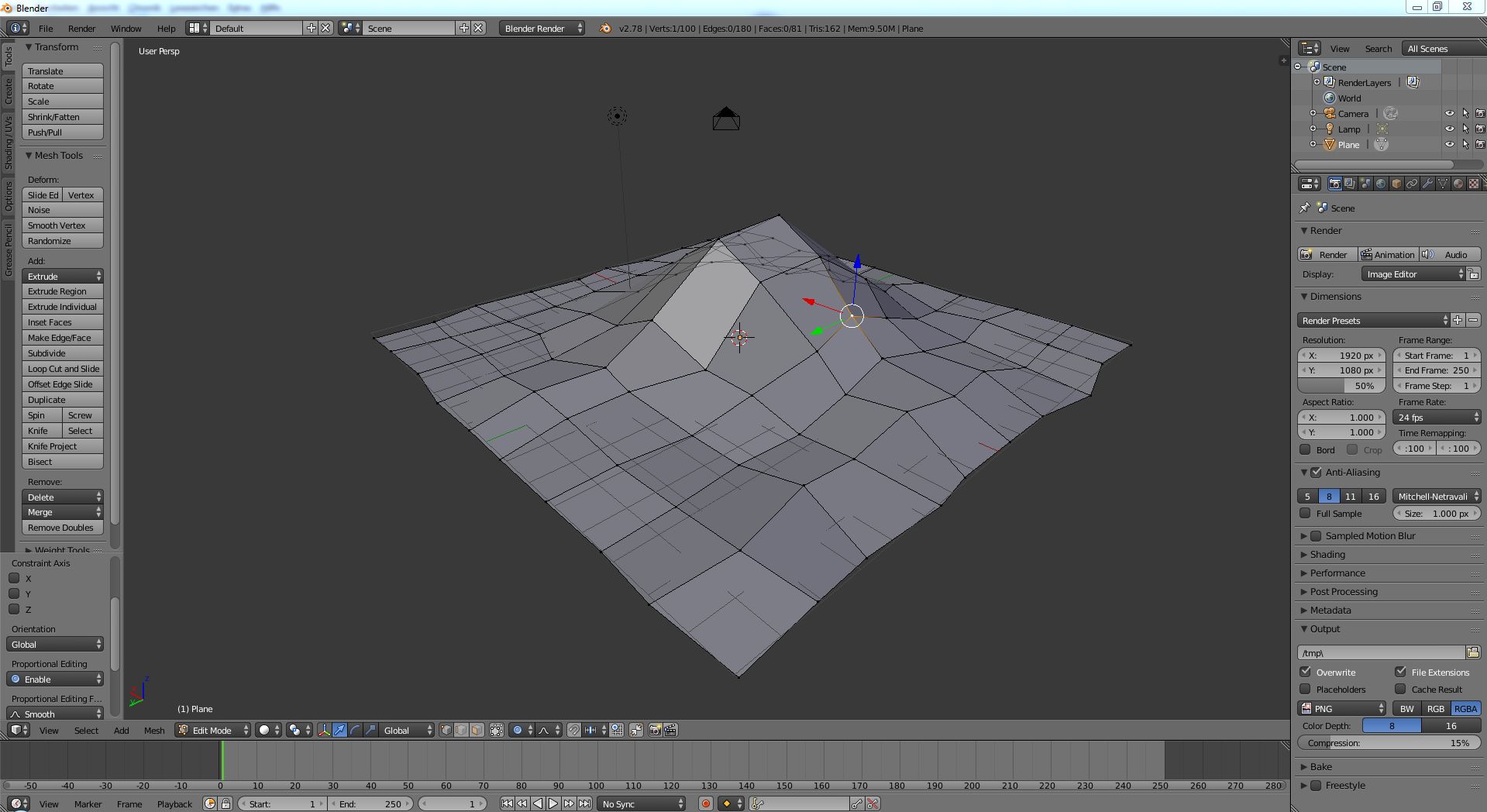The image size is (1487, 812).
Task: Uncheck the Overwrite output option
Action: pos(1306,672)
